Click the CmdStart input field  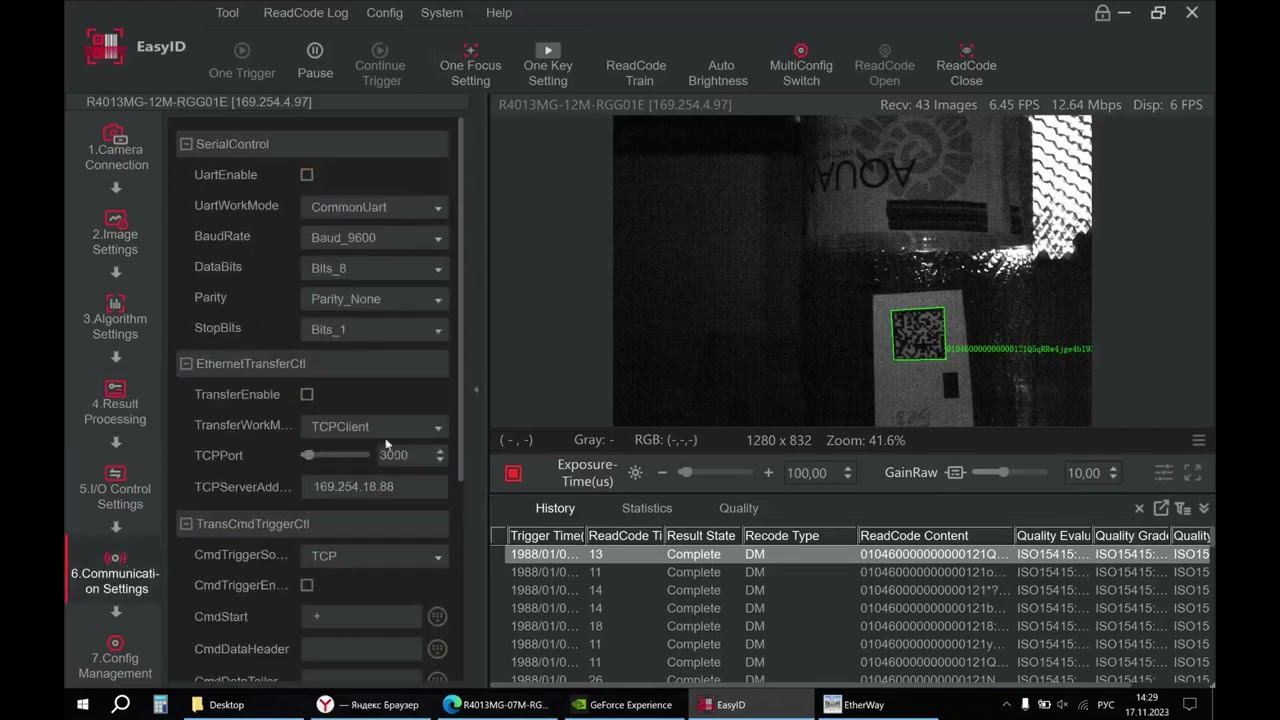coord(361,617)
